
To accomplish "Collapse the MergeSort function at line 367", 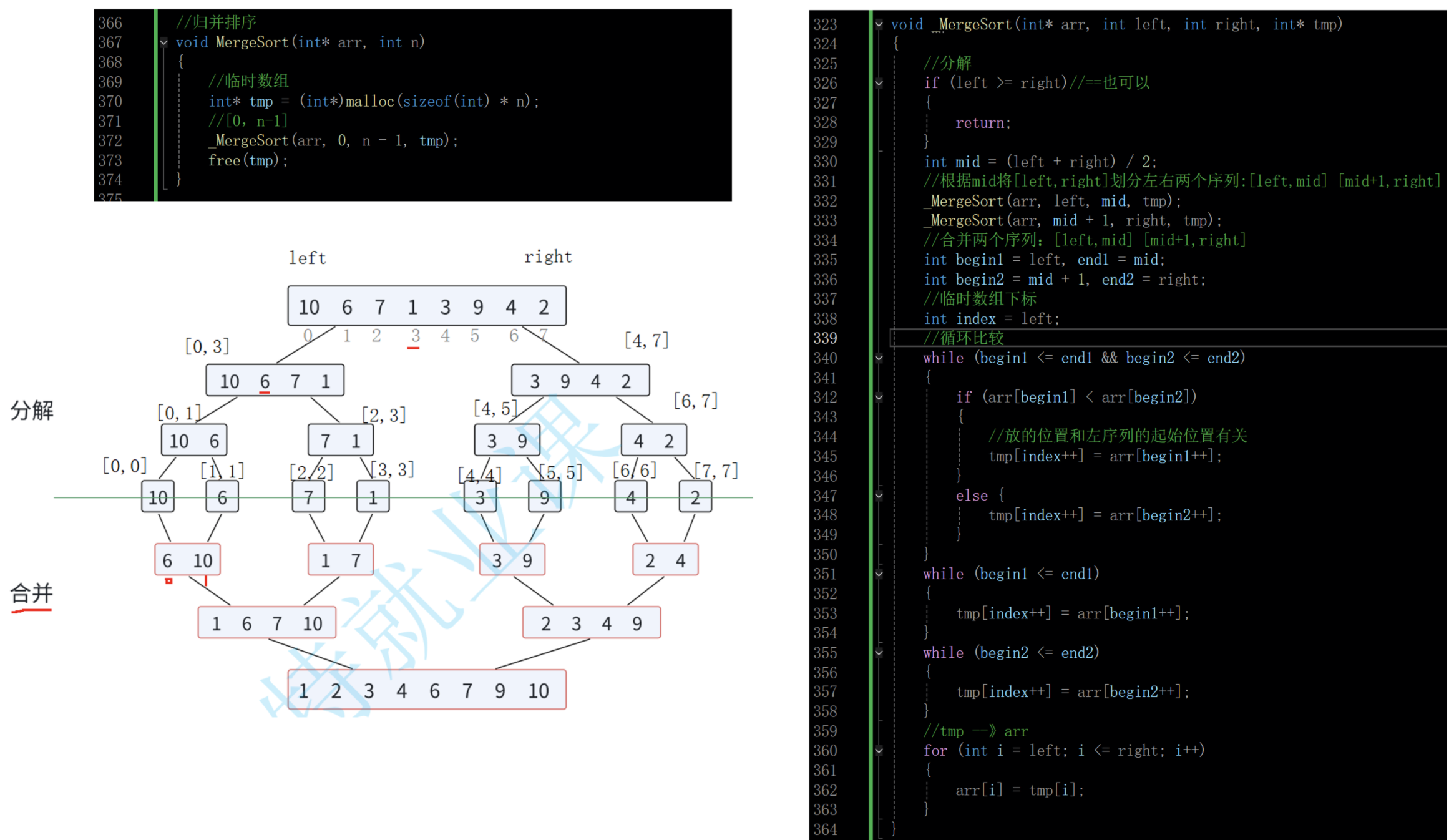I will 163,43.
